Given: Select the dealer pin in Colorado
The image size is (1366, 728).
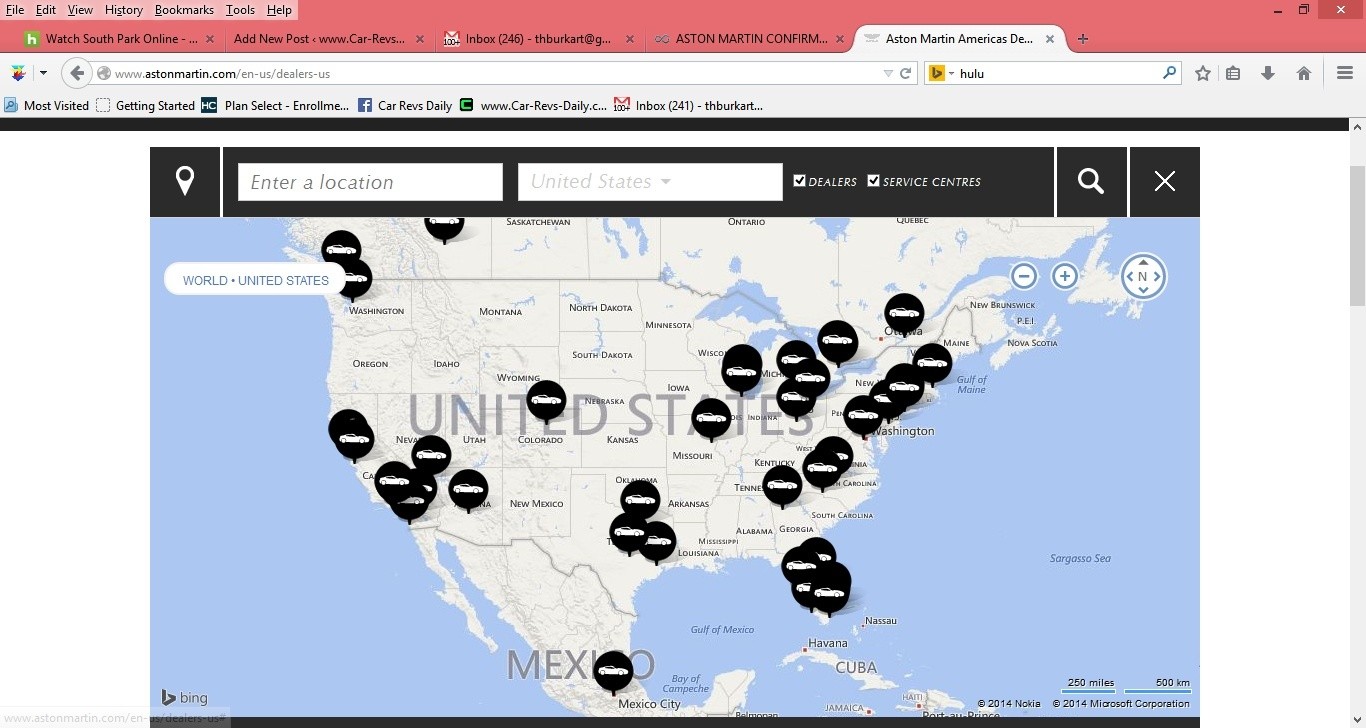Looking at the screenshot, I should [546, 401].
